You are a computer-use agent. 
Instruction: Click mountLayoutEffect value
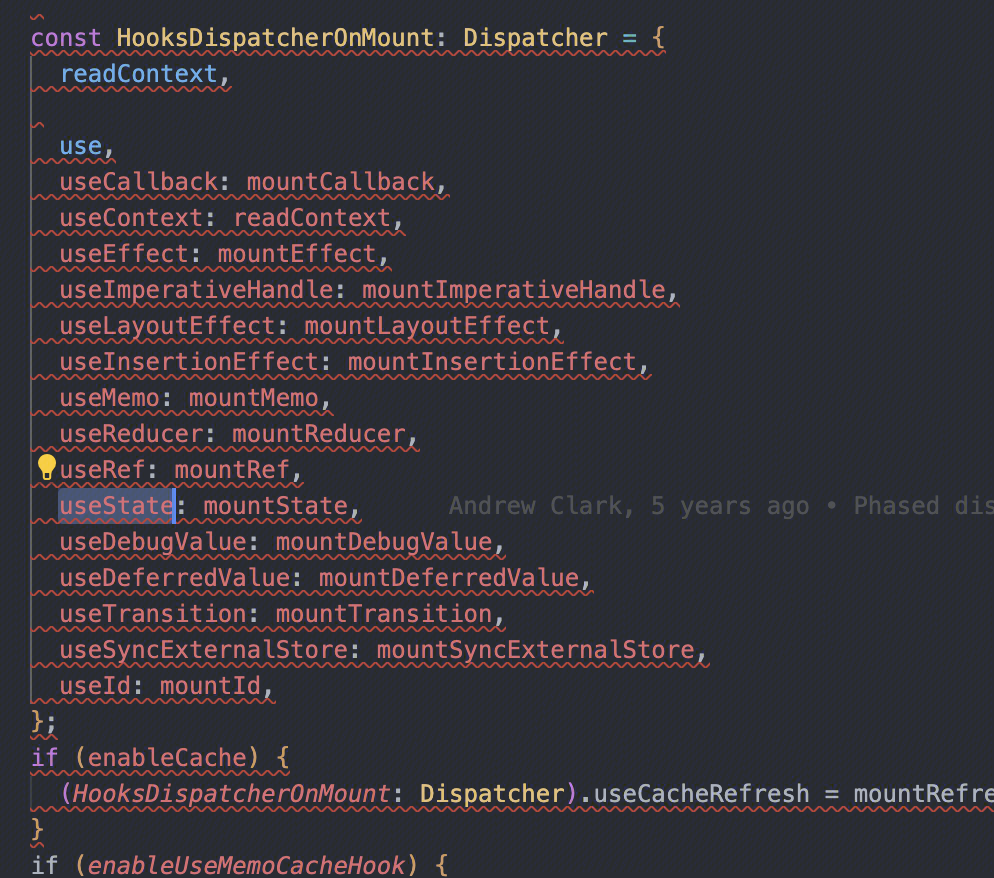(x=427, y=326)
